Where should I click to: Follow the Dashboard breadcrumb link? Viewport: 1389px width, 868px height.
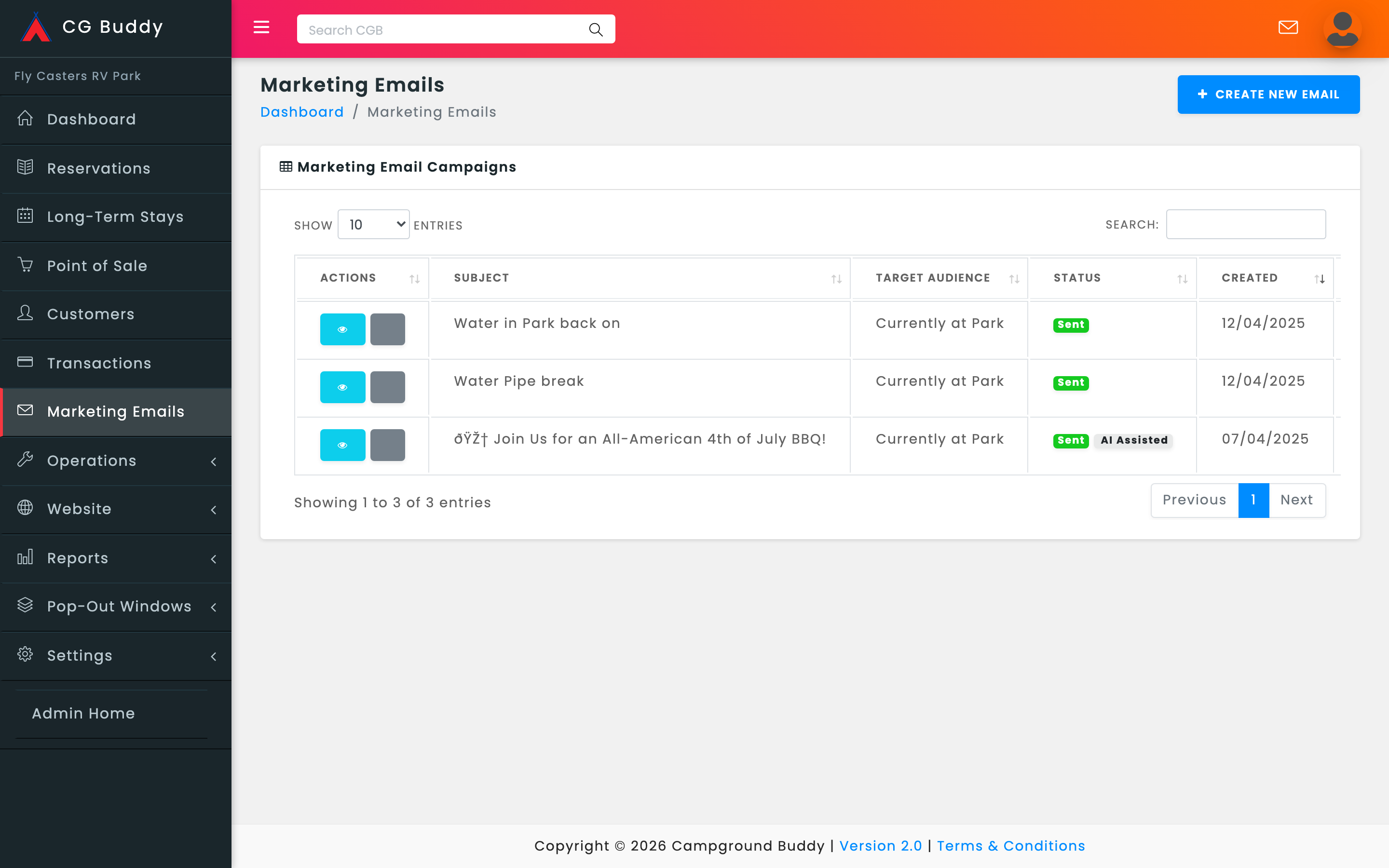click(x=302, y=112)
